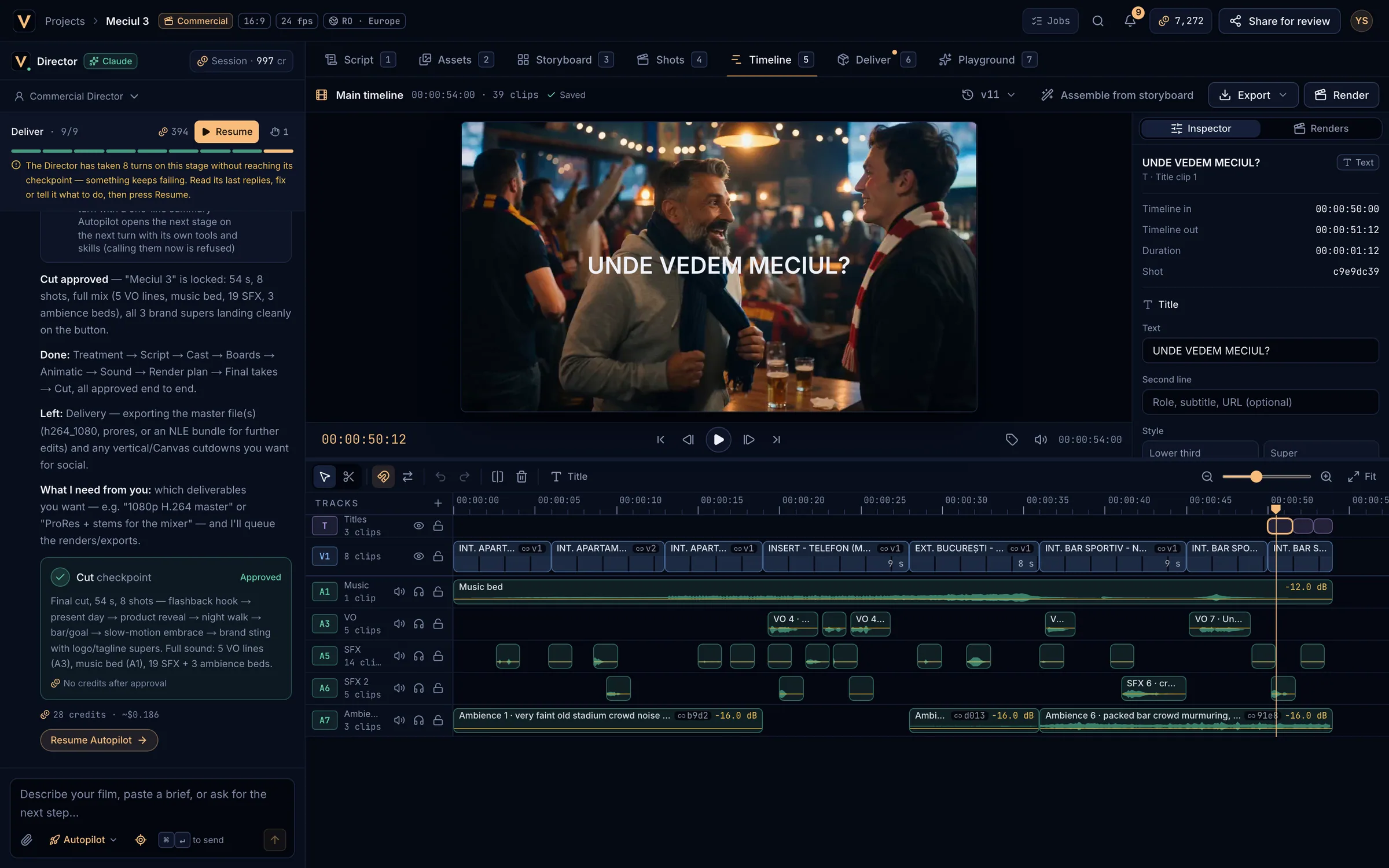
Task: Click the ripple swap arrows icon
Action: (407, 476)
